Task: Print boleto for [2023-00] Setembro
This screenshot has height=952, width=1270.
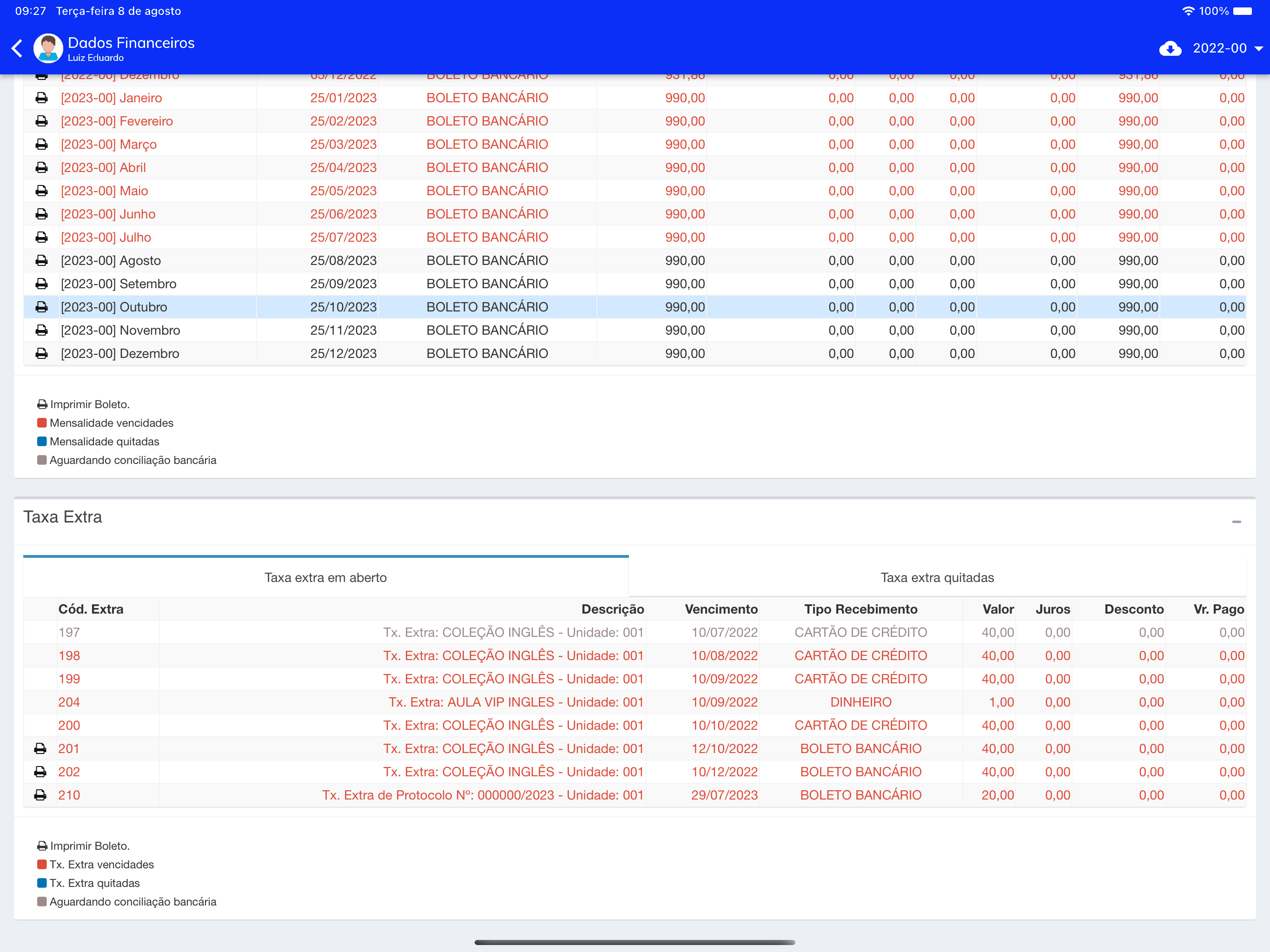Action: point(41,284)
